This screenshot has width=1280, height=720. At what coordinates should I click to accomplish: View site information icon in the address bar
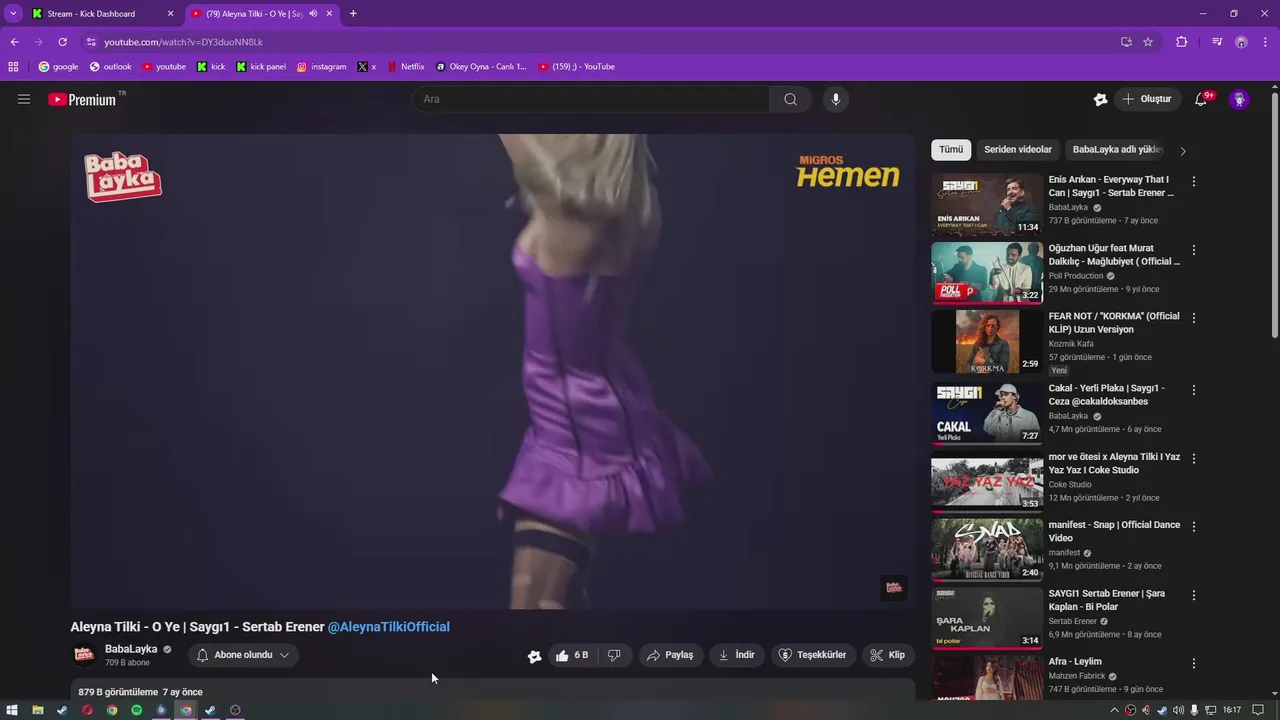(91, 42)
